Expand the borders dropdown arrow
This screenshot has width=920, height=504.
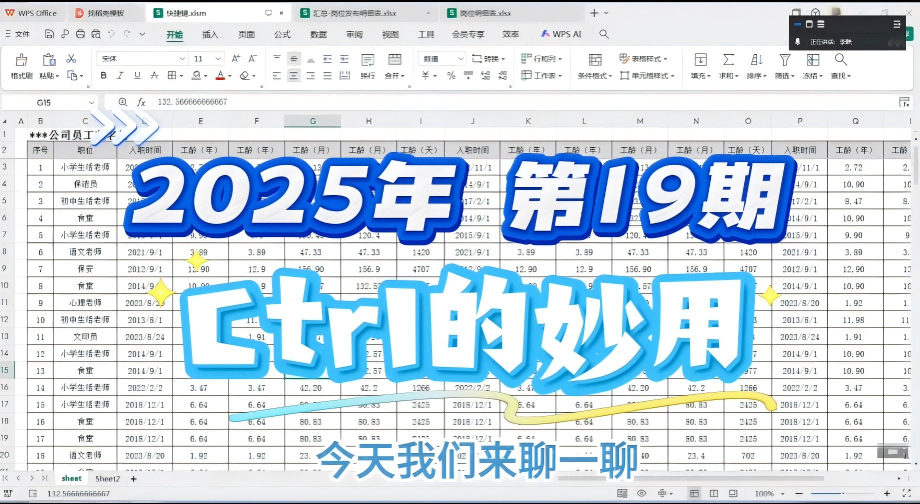point(181,76)
